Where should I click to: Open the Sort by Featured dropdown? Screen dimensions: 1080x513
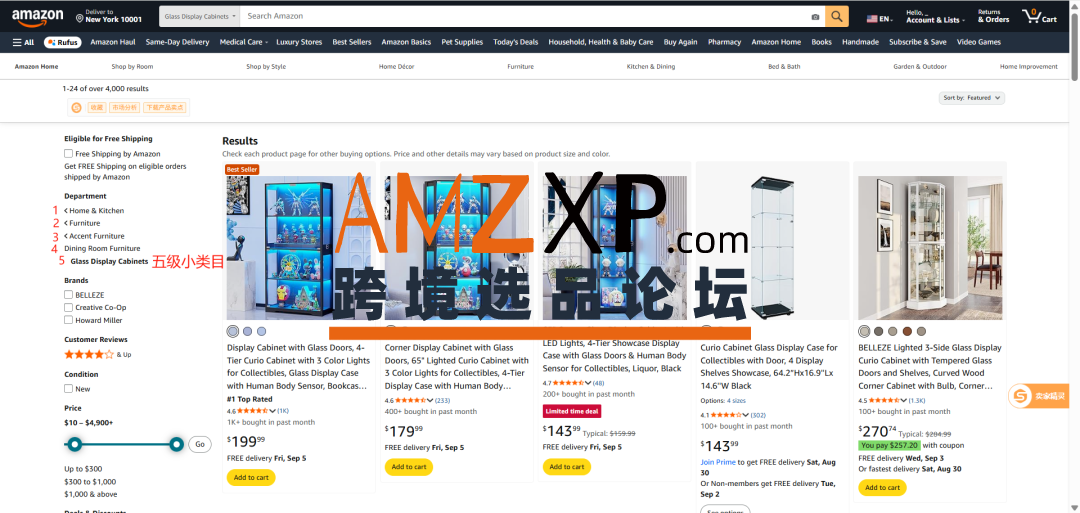coord(972,98)
